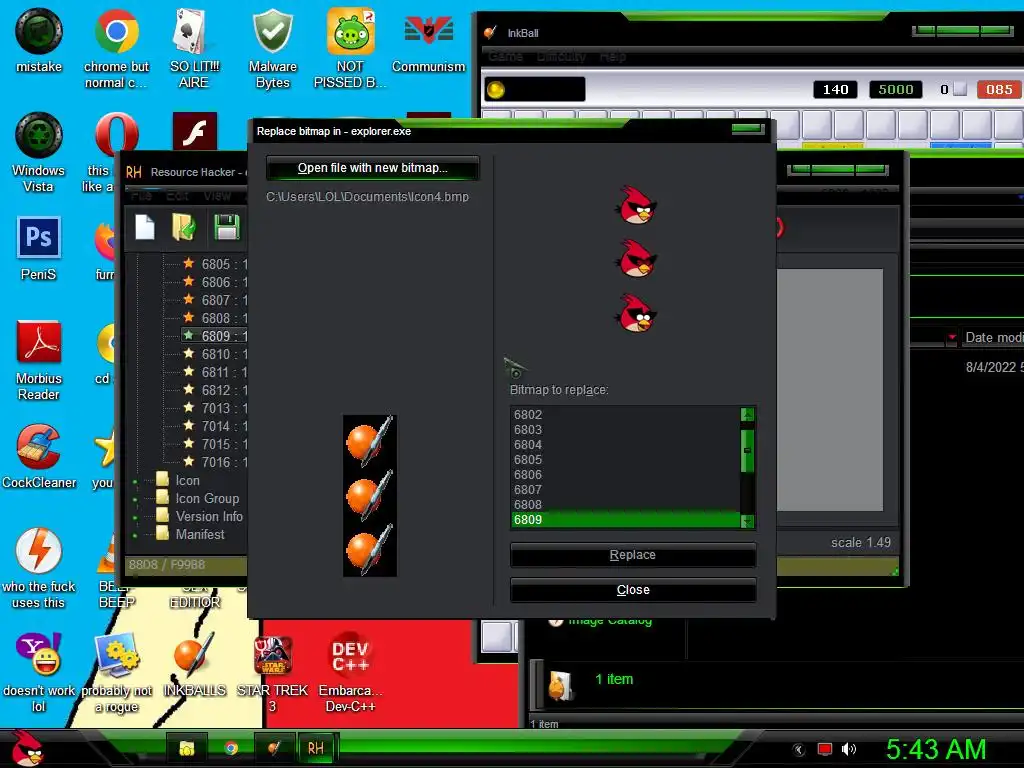Click 'Date modified' column header in explorer
This screenshot has height=768, width=1024.
pos(994,337)
